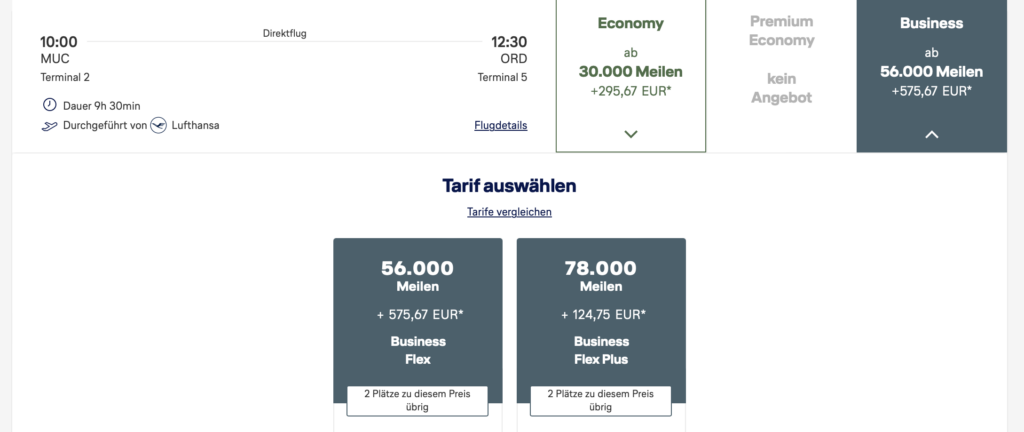Click seats-left badge under Business Flex Plus
The height and width of the screenshot is (432, 1024).
pyautogui.click(x=601, y=400)
